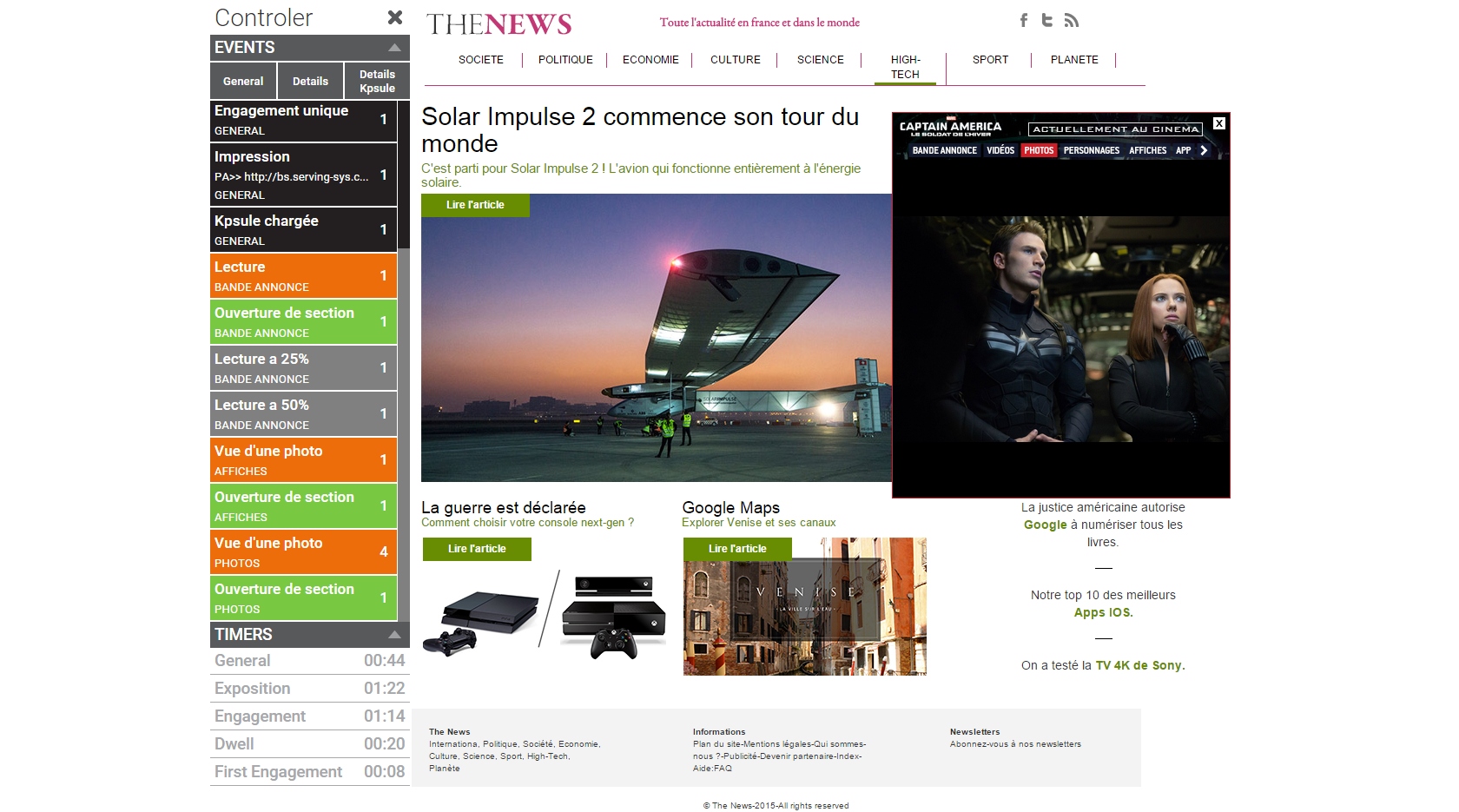Click Lire l'article on Solar Impulse story
Image resolution: width=1459 pixels, height=812 pixels.
(x=475, y=205)
